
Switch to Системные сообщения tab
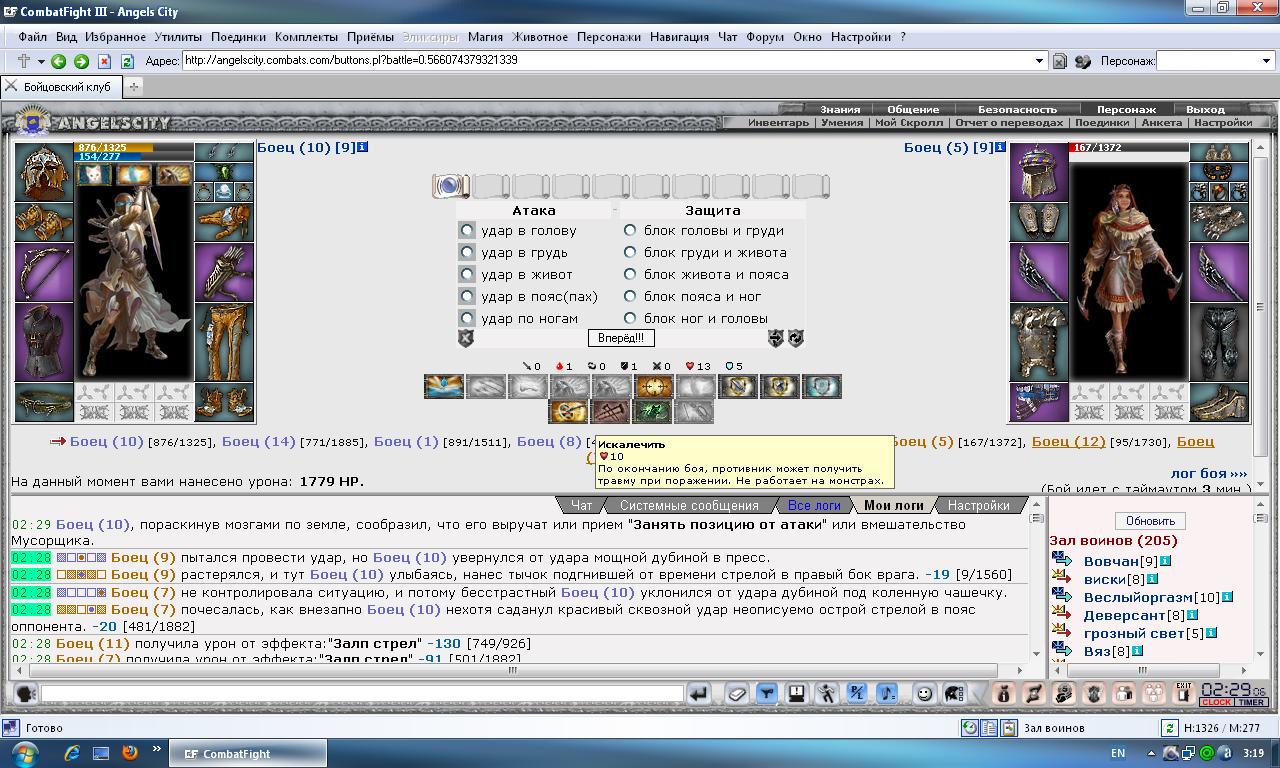pos(689,506)
